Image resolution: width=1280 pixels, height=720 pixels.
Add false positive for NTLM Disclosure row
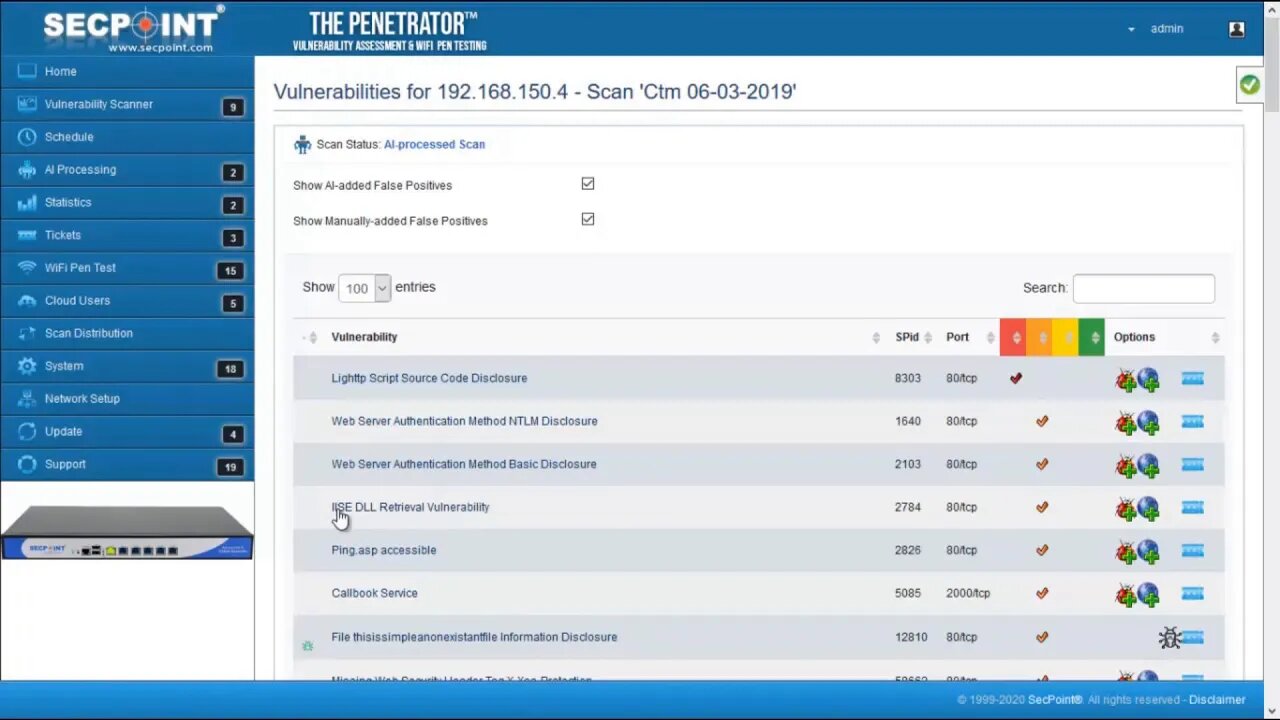tap(1126, 423)
